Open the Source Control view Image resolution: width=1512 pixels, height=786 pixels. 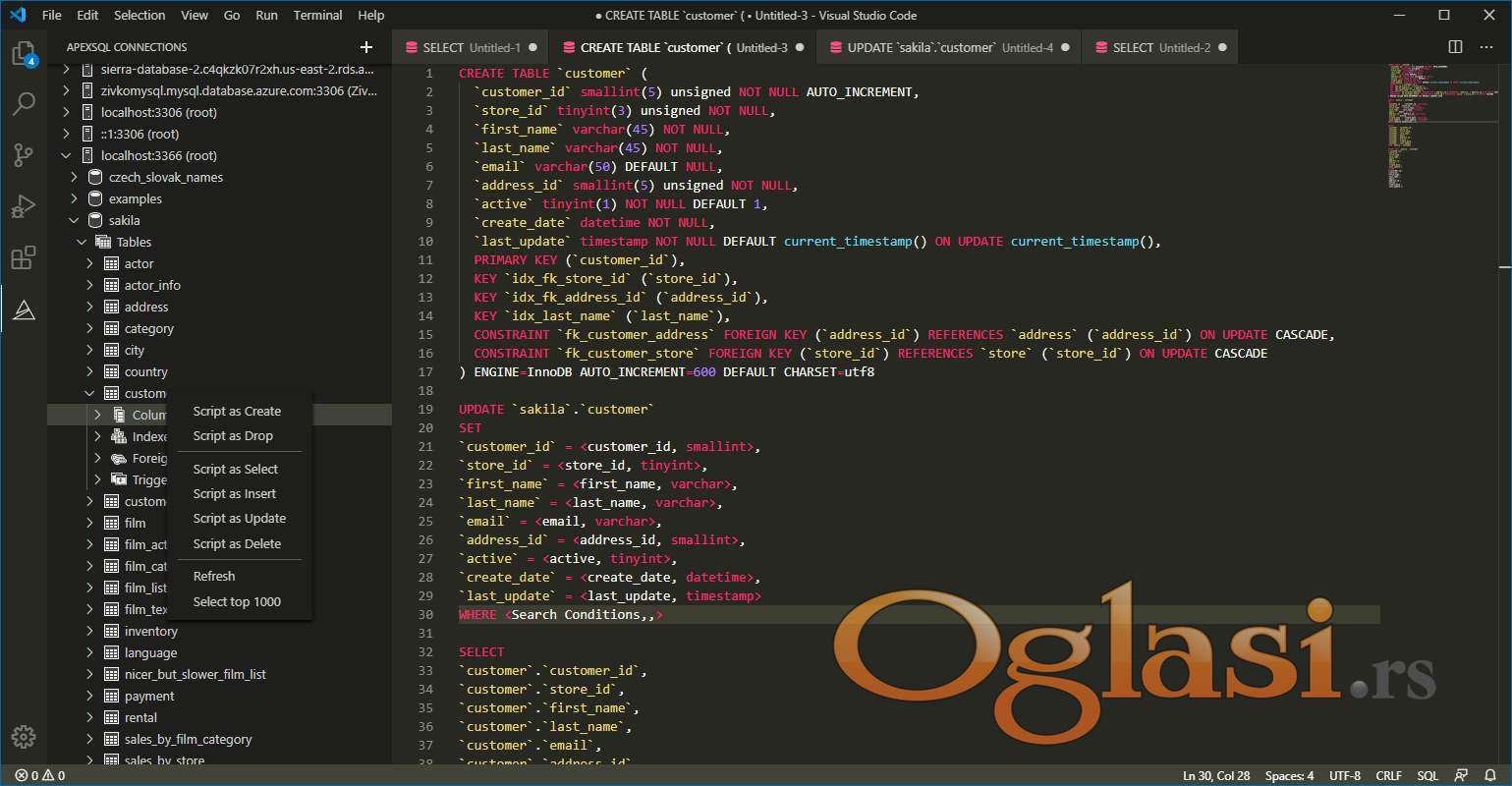[x=24, y=155]
